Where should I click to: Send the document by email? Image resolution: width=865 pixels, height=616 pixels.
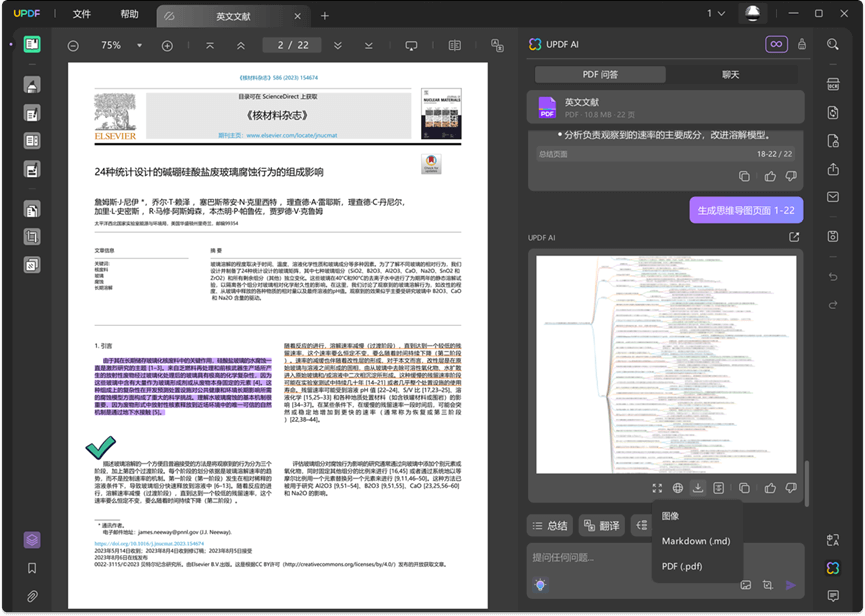coord(833,197)
